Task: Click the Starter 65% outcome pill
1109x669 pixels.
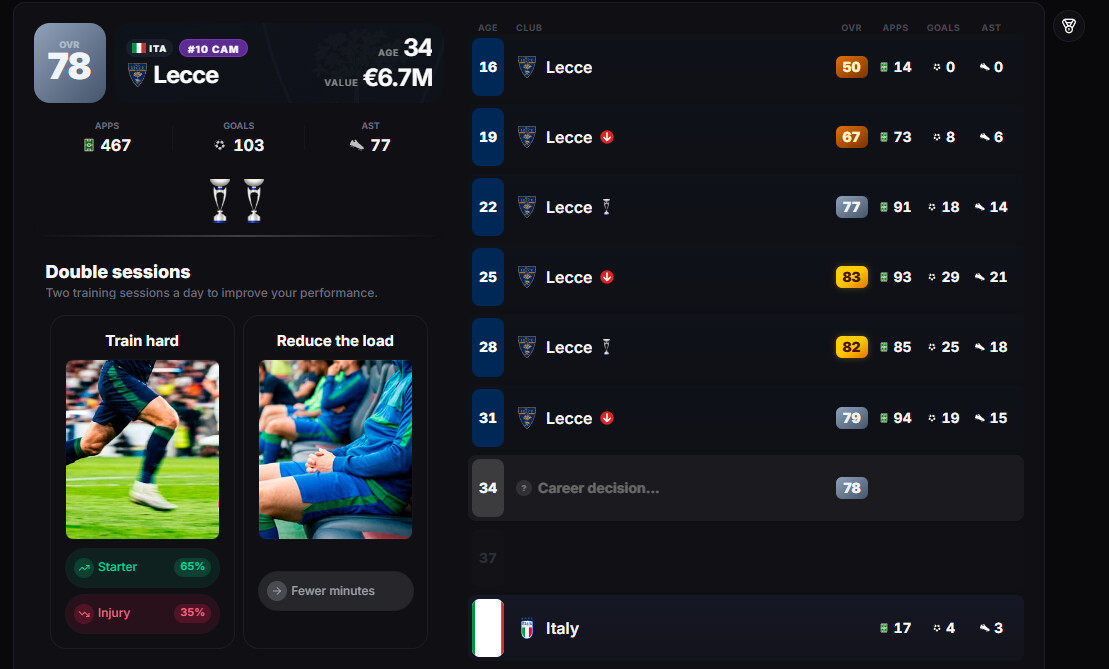Action: [142, 567]
